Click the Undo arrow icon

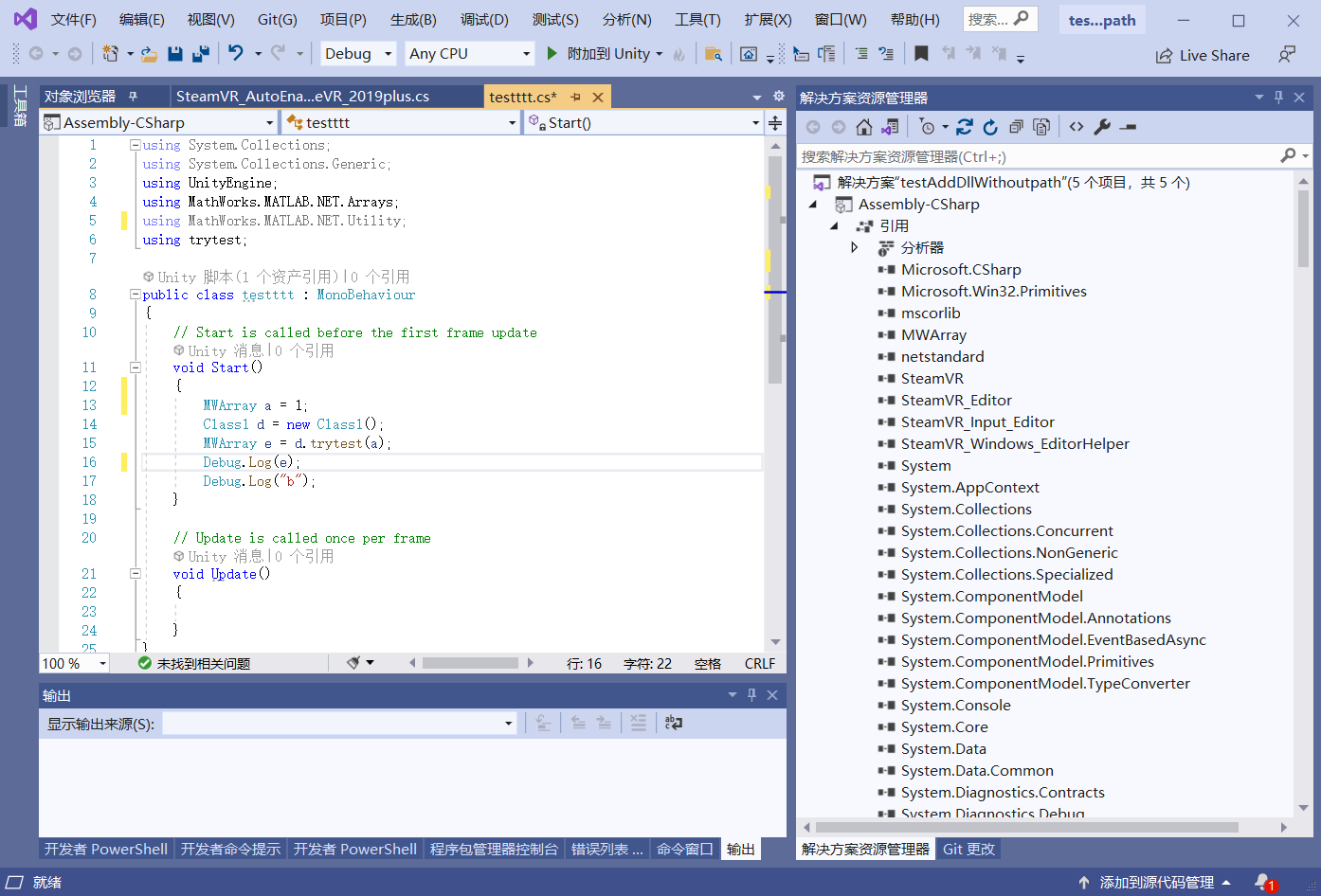tap(236, 54)
